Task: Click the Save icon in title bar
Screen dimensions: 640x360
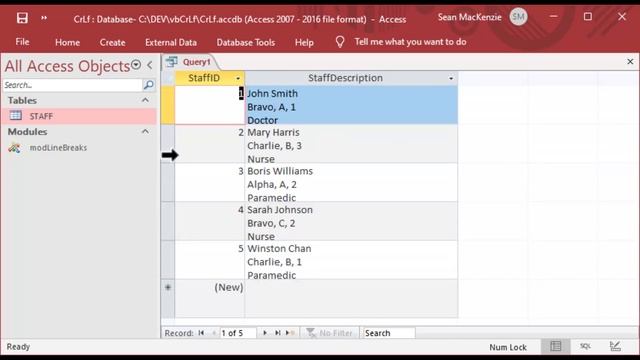Action: 22,18
